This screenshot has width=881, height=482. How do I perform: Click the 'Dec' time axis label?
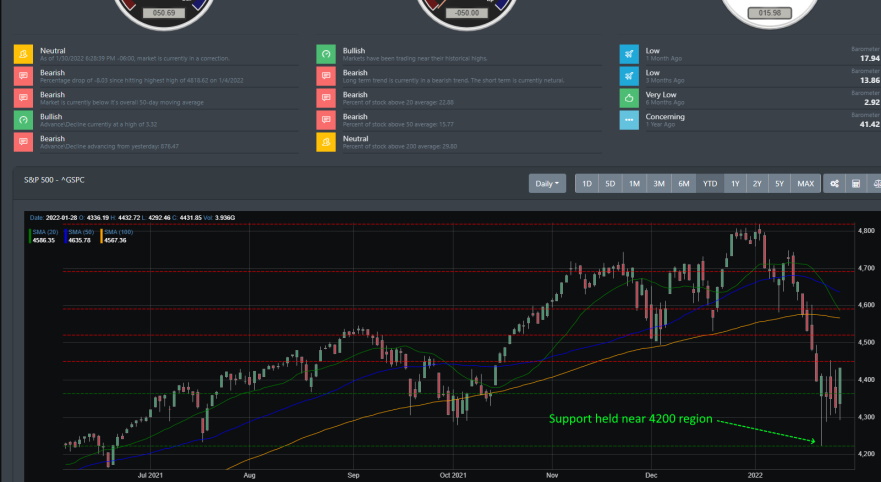click(651, 475)
